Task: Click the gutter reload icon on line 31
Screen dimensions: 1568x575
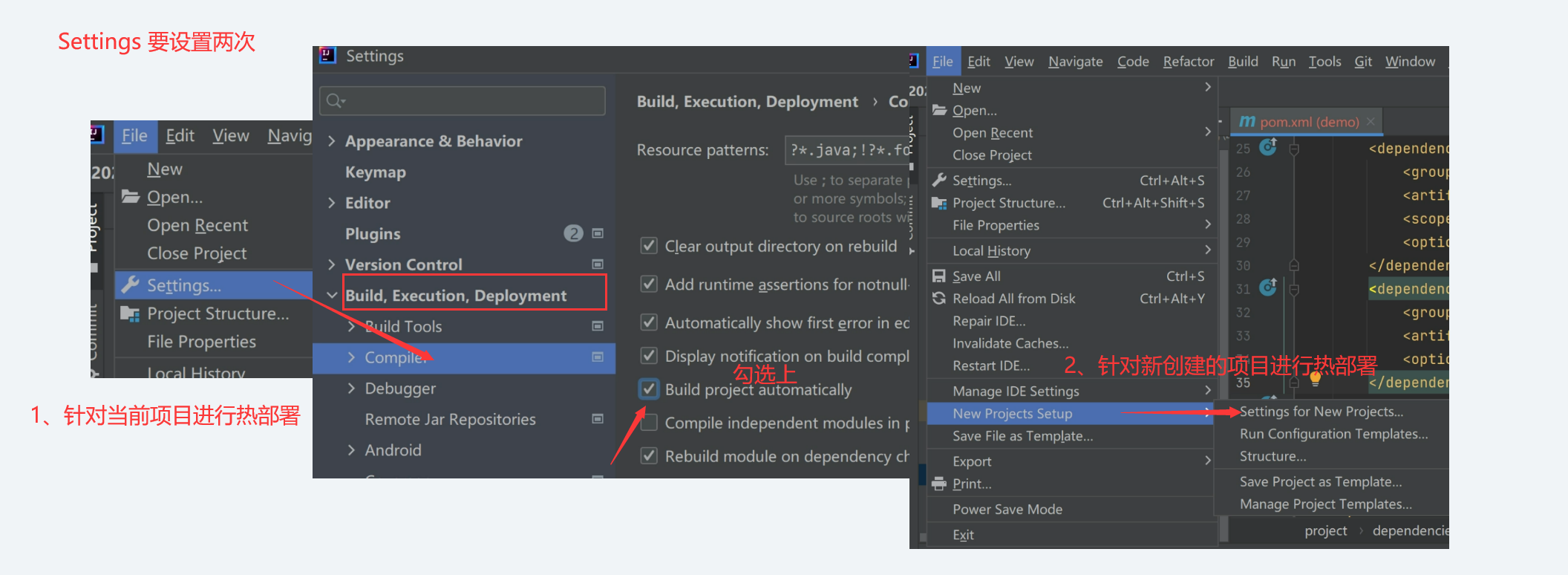Action: (x=1269, y=286)
